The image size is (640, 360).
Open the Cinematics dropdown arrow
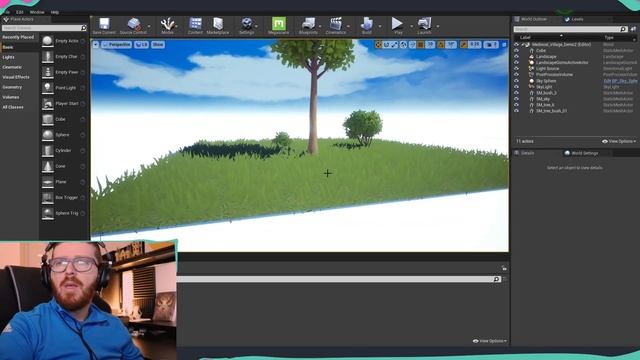coord(348,27)
